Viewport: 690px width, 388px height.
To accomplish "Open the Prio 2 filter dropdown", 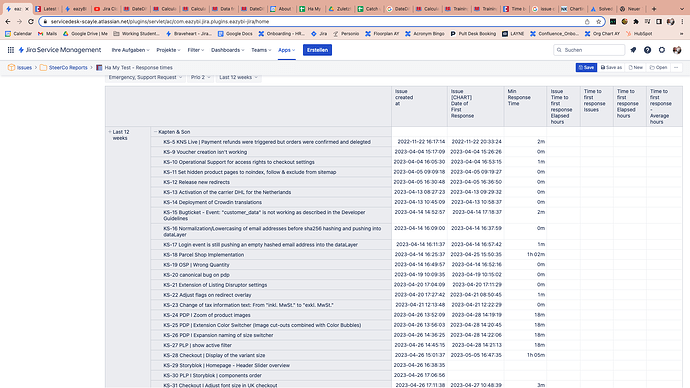I will coord(201,77).
